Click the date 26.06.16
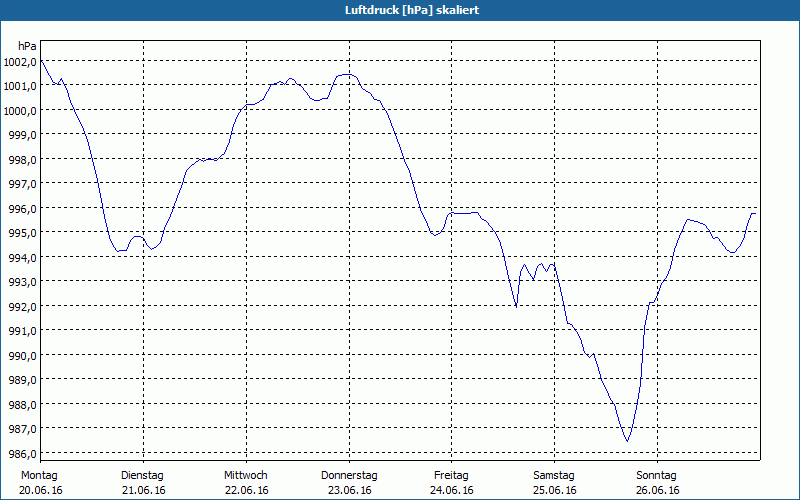This screenshot has height=500, width=800. point(658,490)
